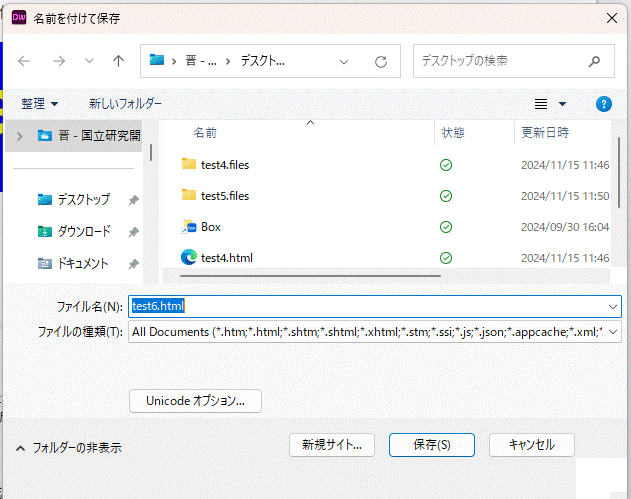631x499 pixels.
Task: Select ダウンロード in the navigation pane
Action: pyautogui.click(x=83, y=232)
